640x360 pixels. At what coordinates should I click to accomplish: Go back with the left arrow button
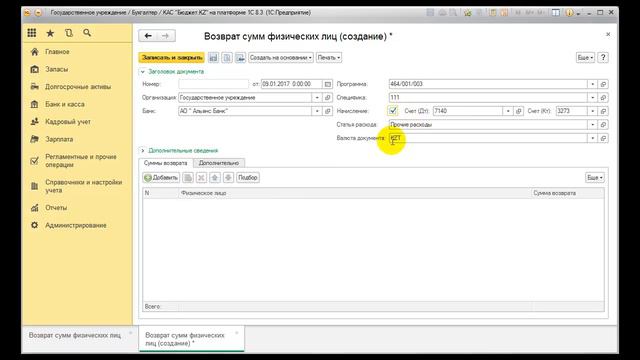click(148, 36)
